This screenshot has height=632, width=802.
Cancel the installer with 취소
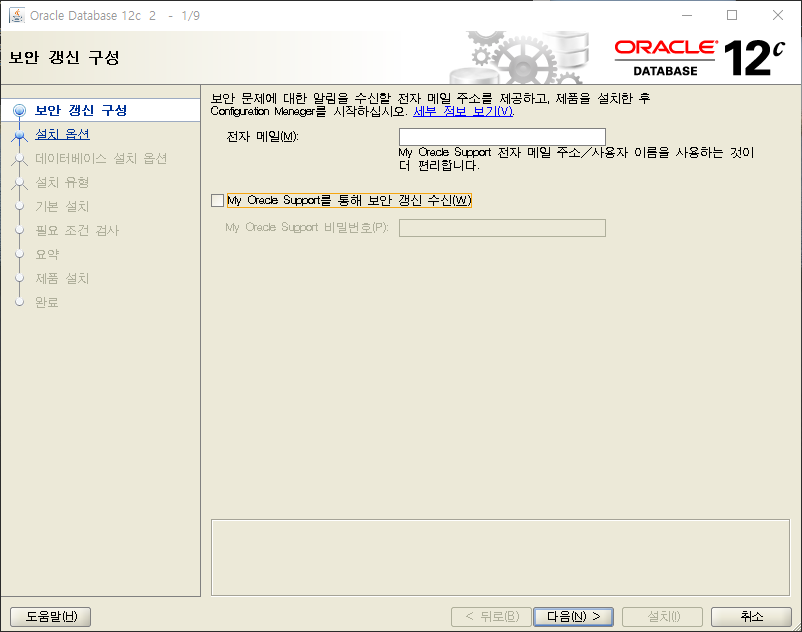click(751, 617)
